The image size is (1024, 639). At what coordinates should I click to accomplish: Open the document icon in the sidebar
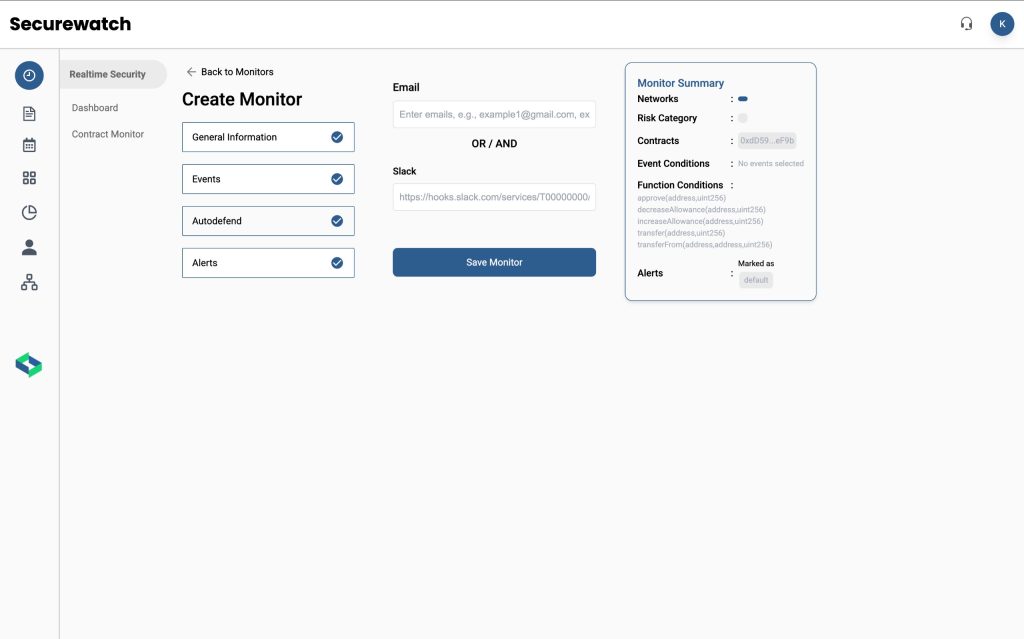click(29, 114)
